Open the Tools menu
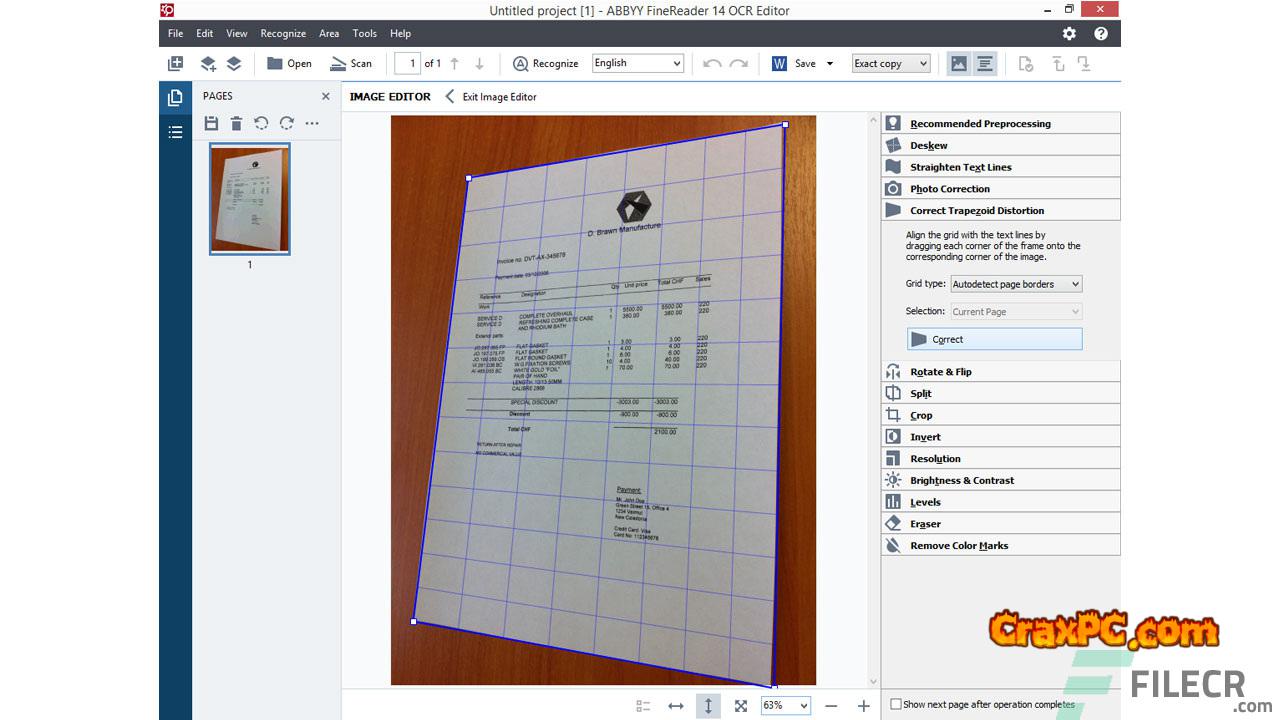1280x720 pixels. (364, 34)
